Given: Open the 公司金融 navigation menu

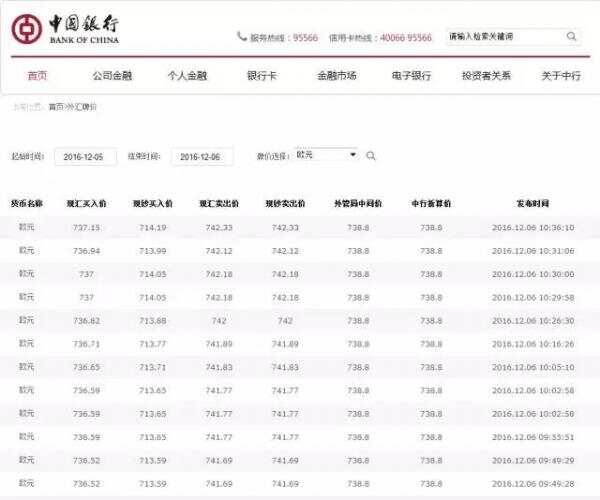Looking at the screenshot, I should (112, 76).
